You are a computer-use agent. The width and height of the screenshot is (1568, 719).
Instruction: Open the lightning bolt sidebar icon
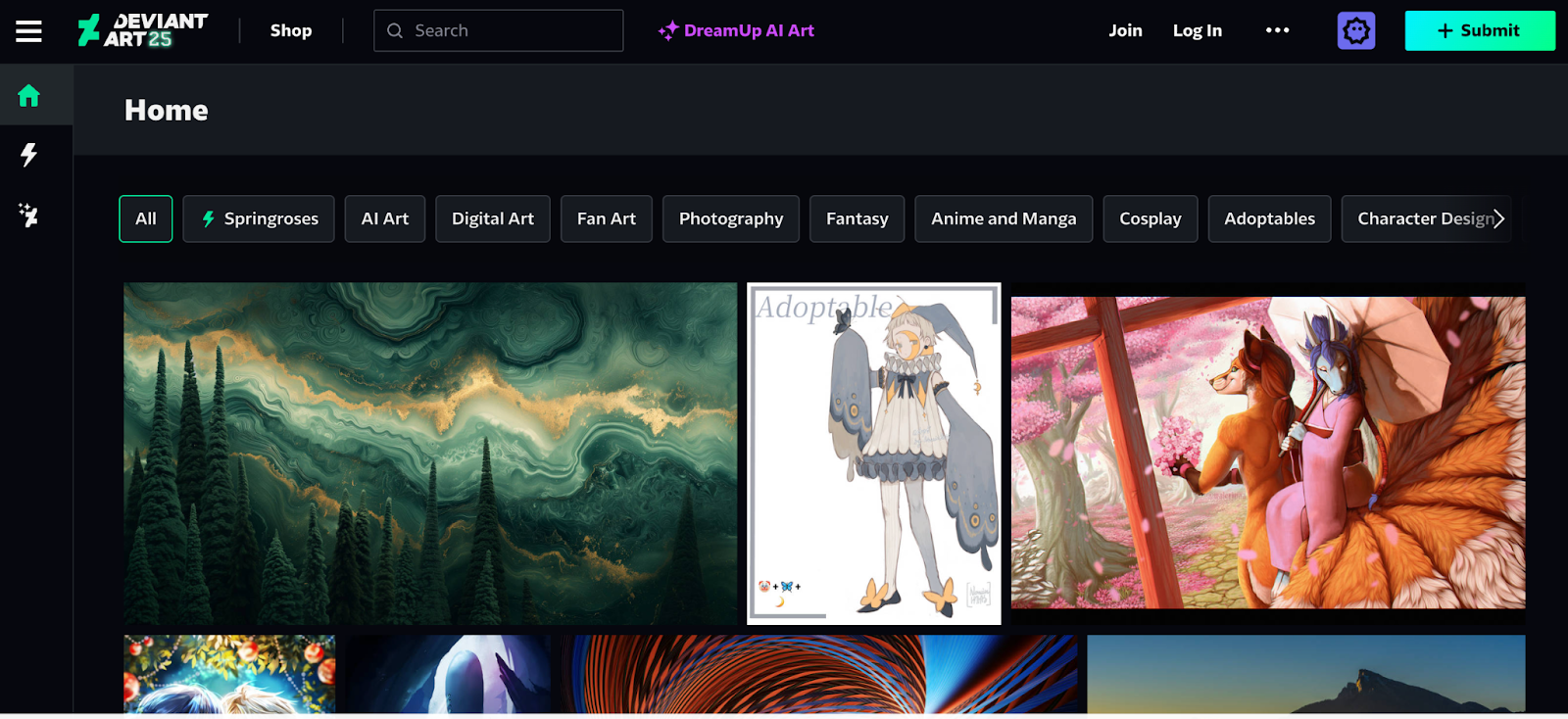click(28, 155)
